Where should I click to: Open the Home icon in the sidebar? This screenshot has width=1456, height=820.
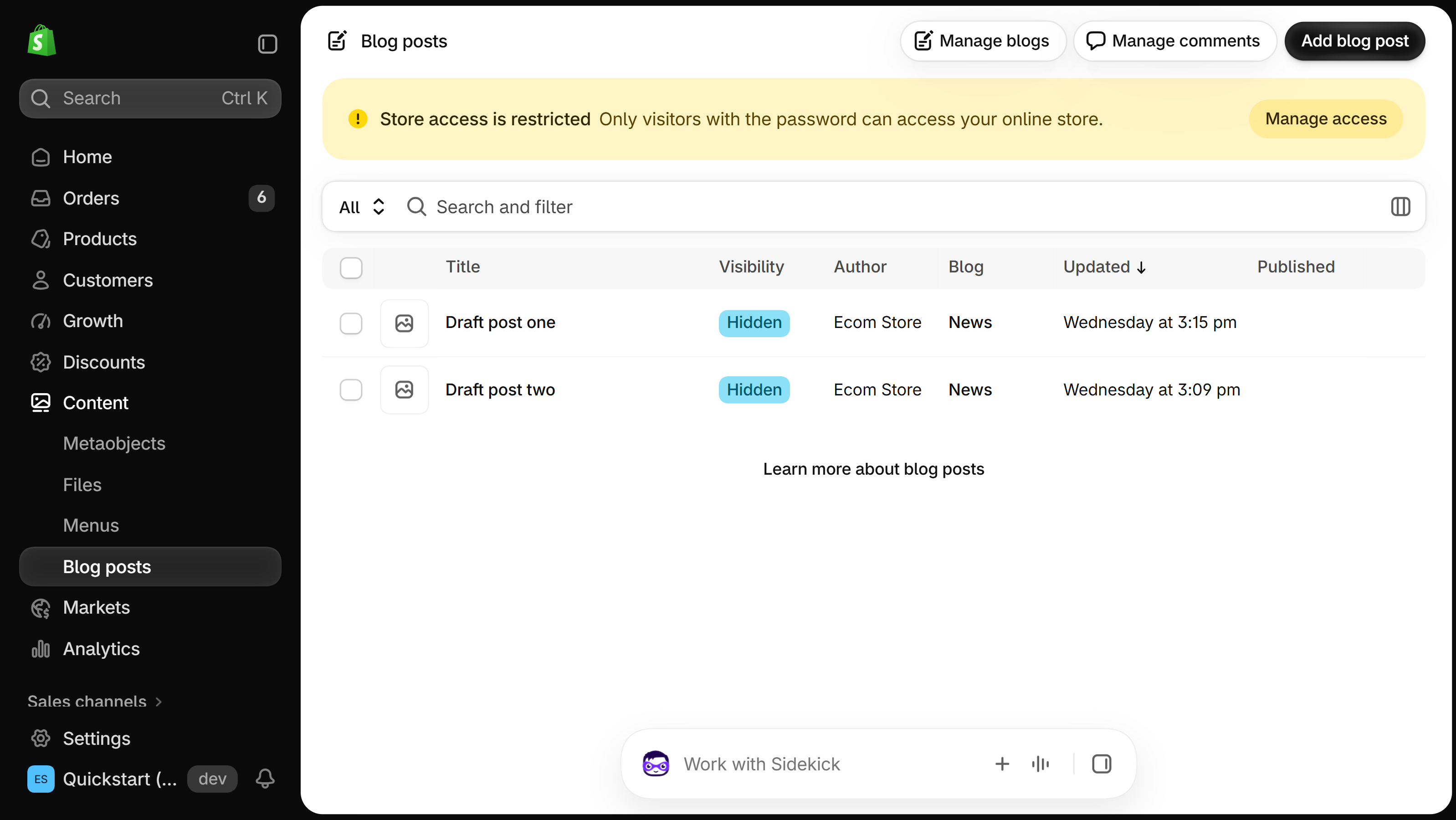41,157
